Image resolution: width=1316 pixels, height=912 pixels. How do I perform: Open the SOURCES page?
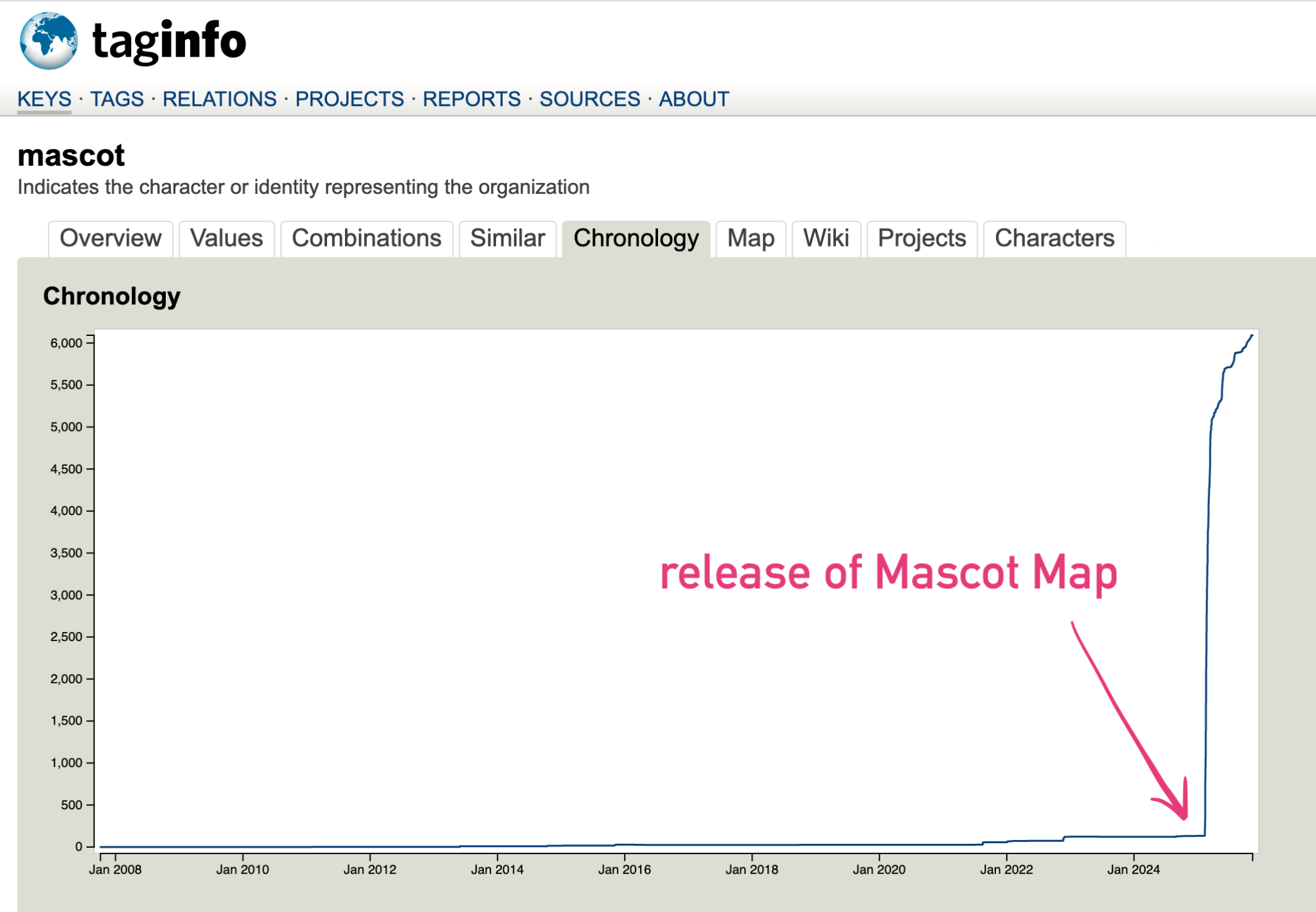pyautogui.click(x=589, y=98)
